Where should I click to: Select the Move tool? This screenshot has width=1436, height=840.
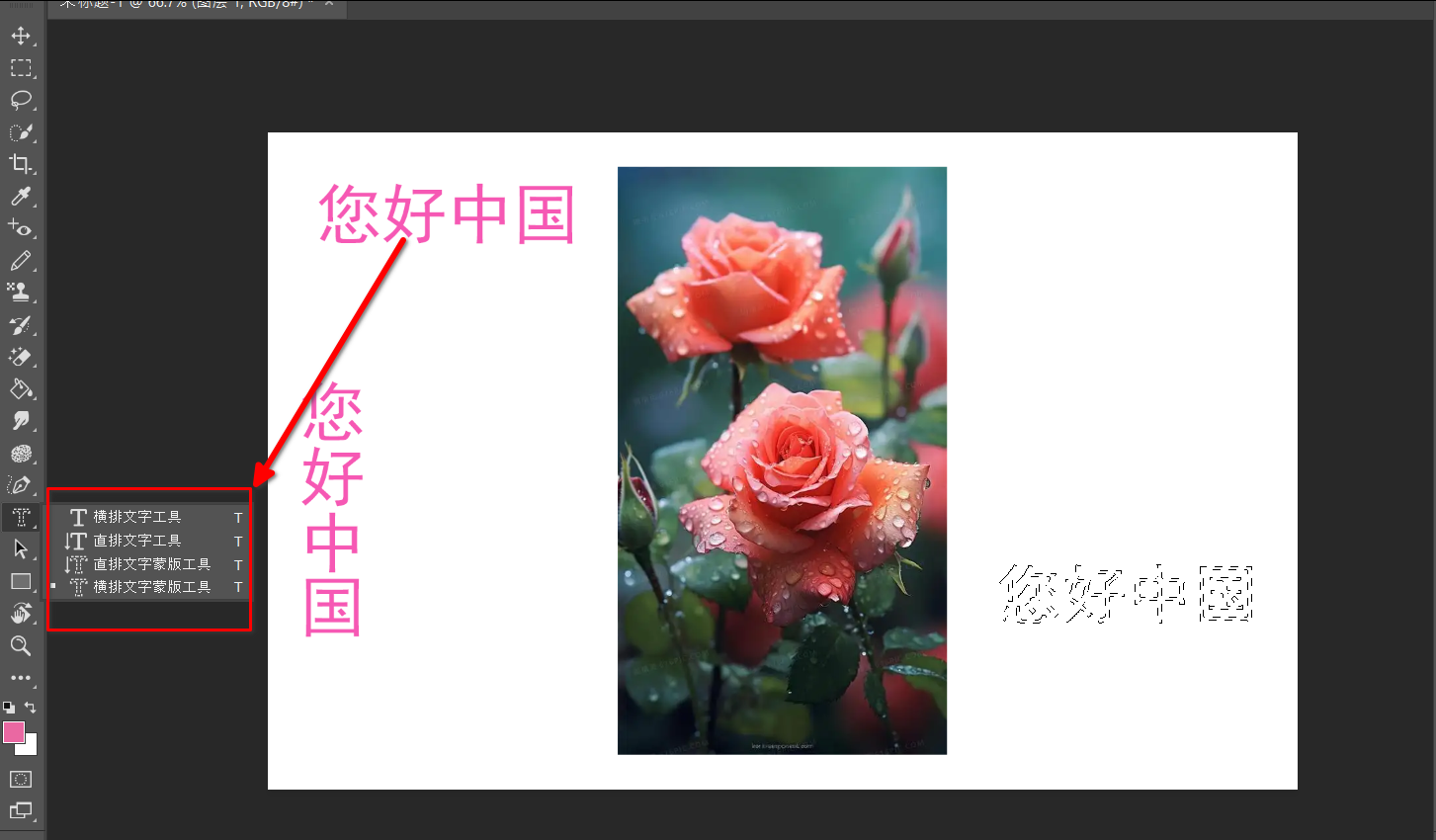(21, 37)
